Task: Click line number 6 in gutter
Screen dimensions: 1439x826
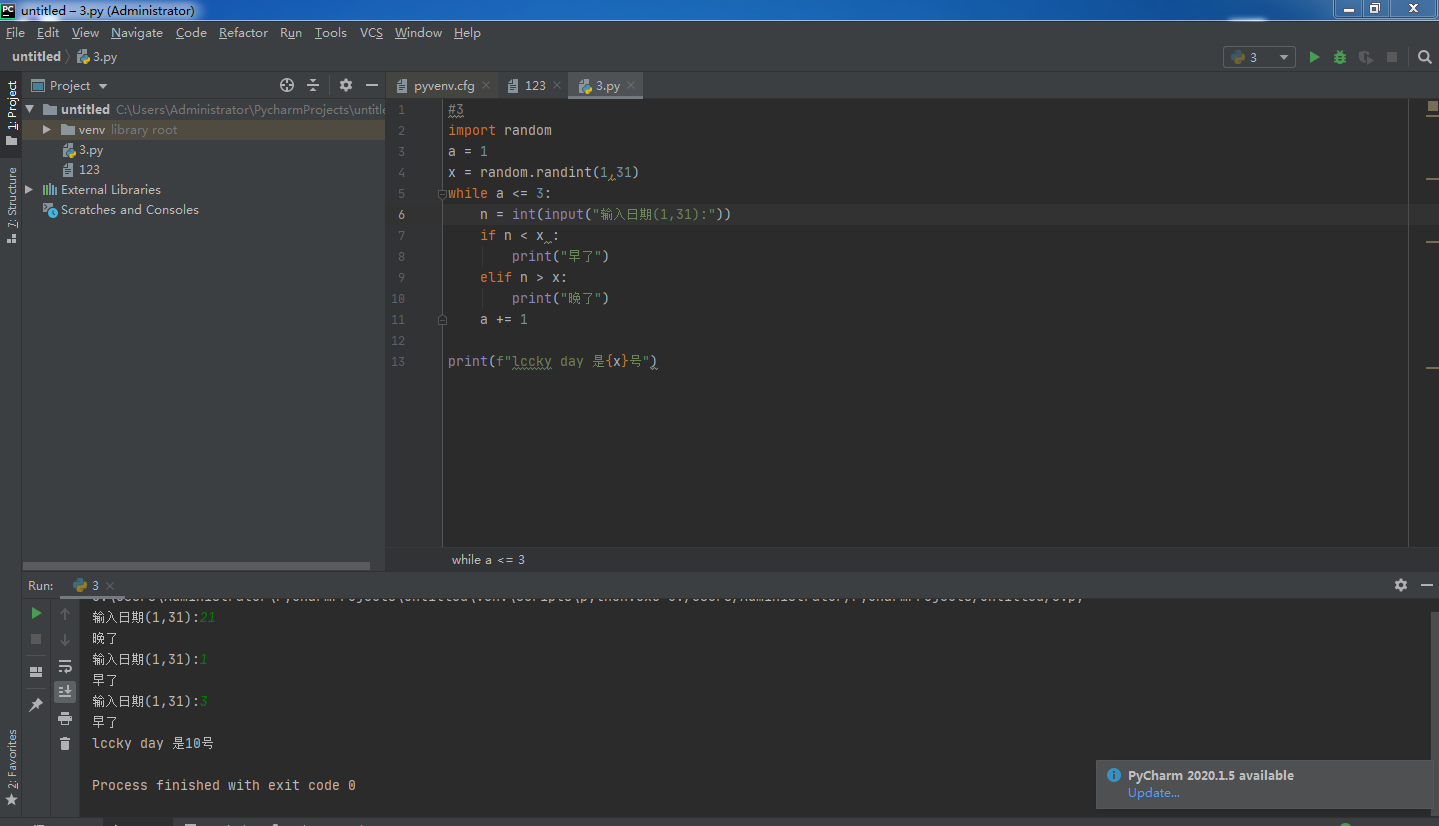Action: (x=401, y=215)
